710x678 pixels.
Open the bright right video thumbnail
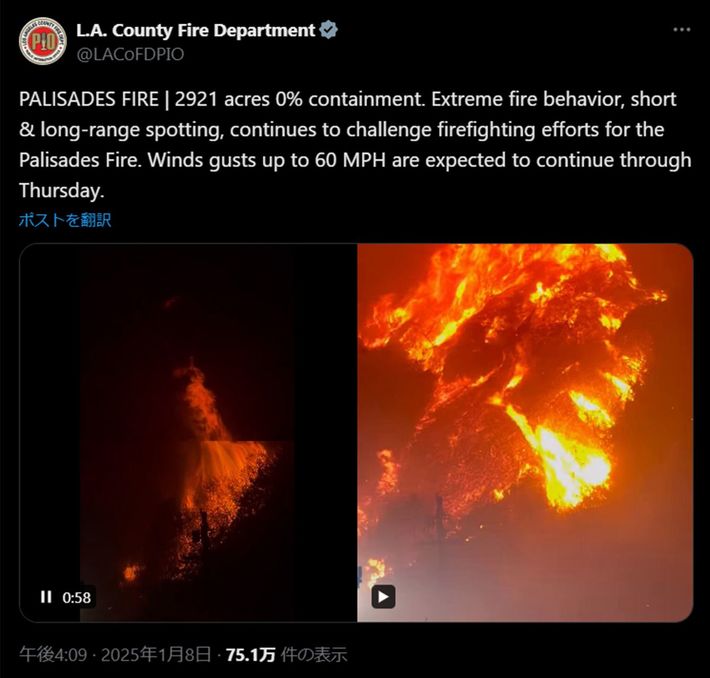click(x=525, y=433)
